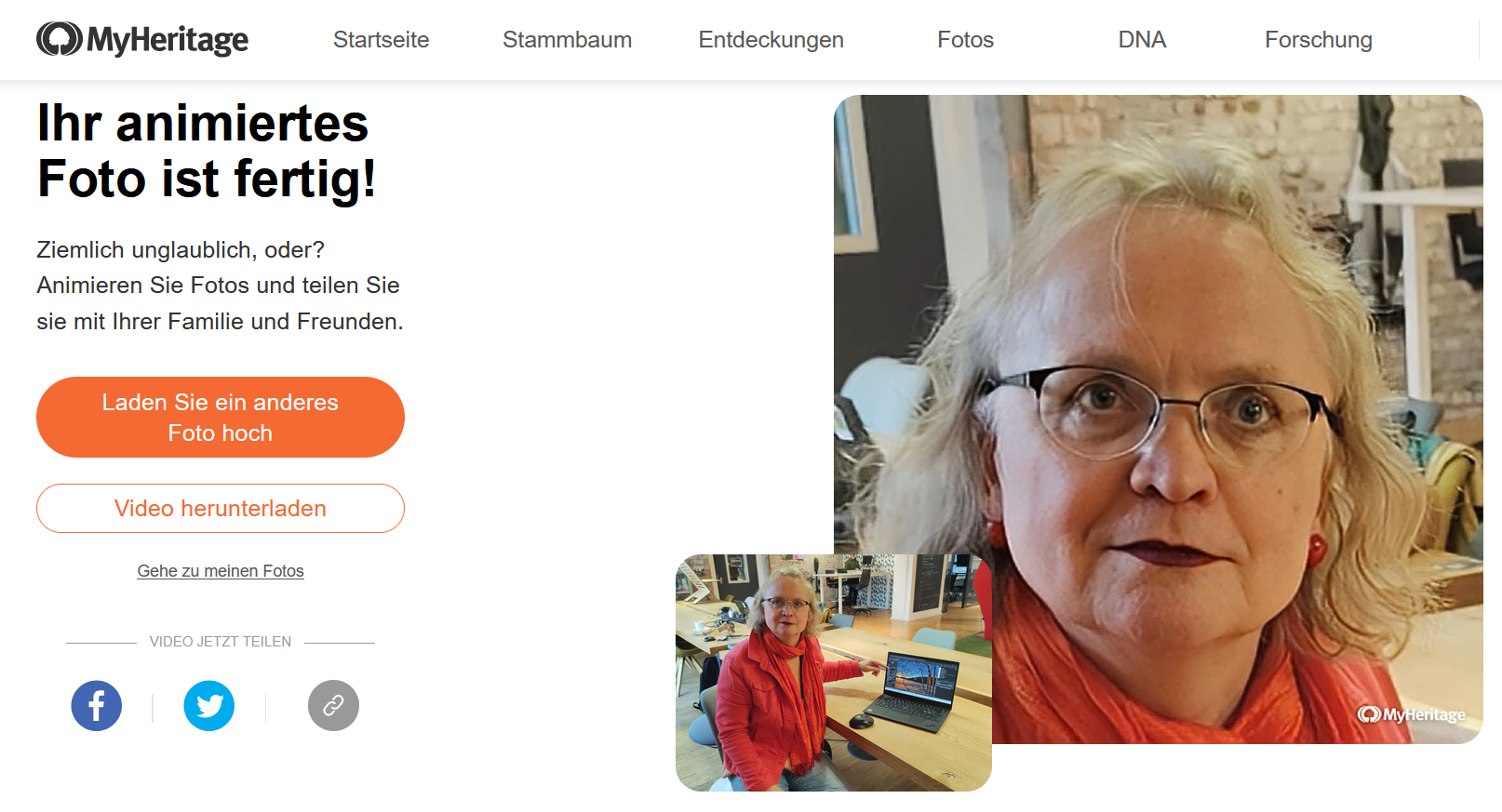The width and height of the screenshot is (1502, 812).
Task: Click the heading Ihr animiertes Foto ist fertig
Action: pyautogui.click(x=207, y=151)
